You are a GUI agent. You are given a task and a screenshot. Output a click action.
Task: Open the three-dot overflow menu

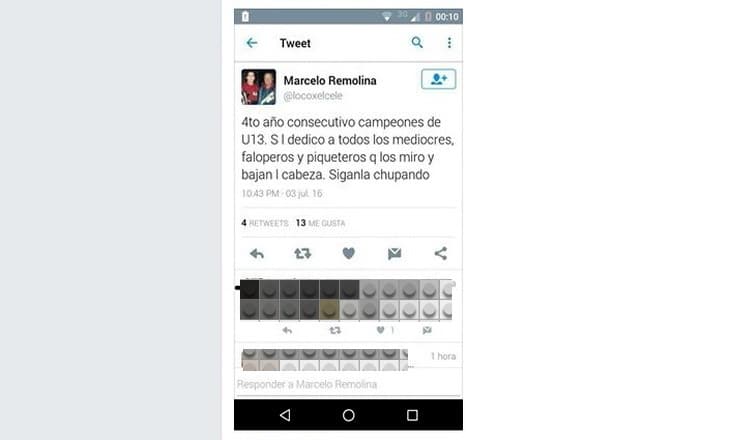[x=449, y=43]
